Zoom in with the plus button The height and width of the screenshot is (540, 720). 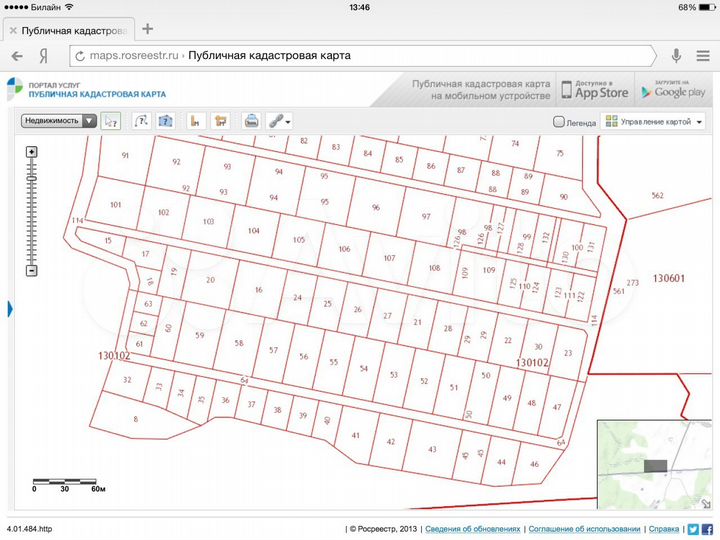click(31, 152)
